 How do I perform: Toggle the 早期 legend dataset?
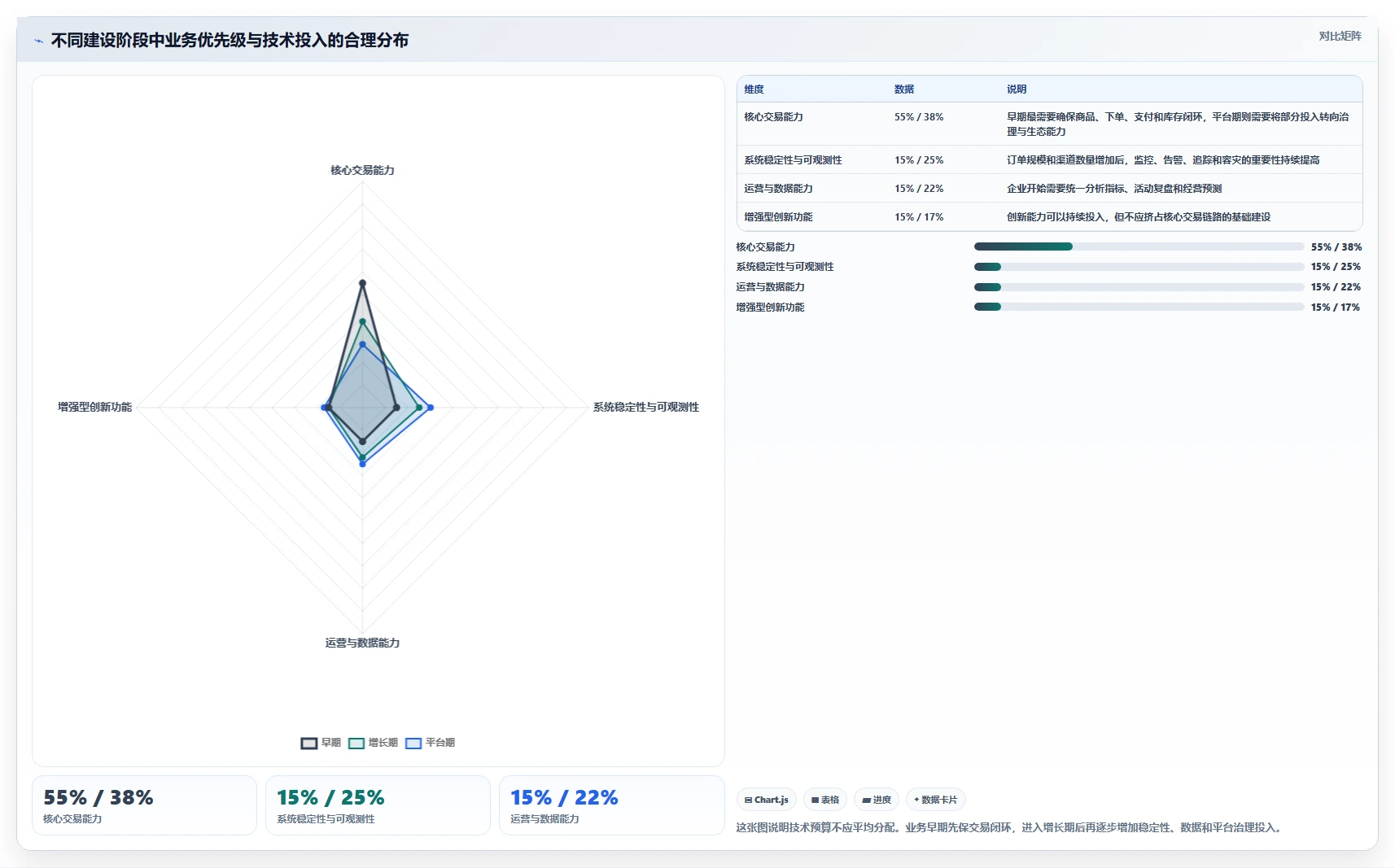click(321, 743)
